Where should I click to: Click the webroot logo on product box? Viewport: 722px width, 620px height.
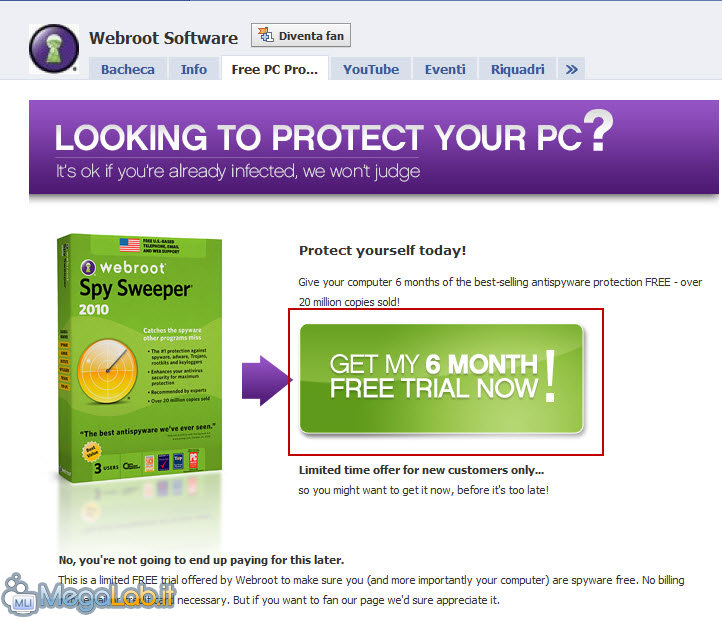click(x=122, y=267)
